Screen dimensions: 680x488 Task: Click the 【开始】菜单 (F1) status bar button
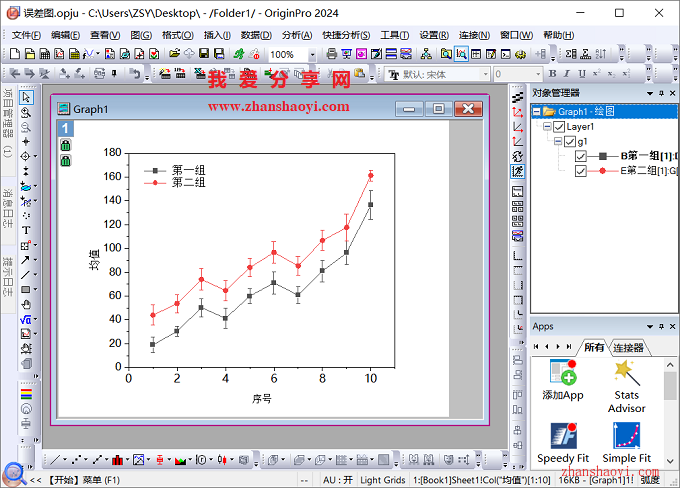[x=83, y=480]
